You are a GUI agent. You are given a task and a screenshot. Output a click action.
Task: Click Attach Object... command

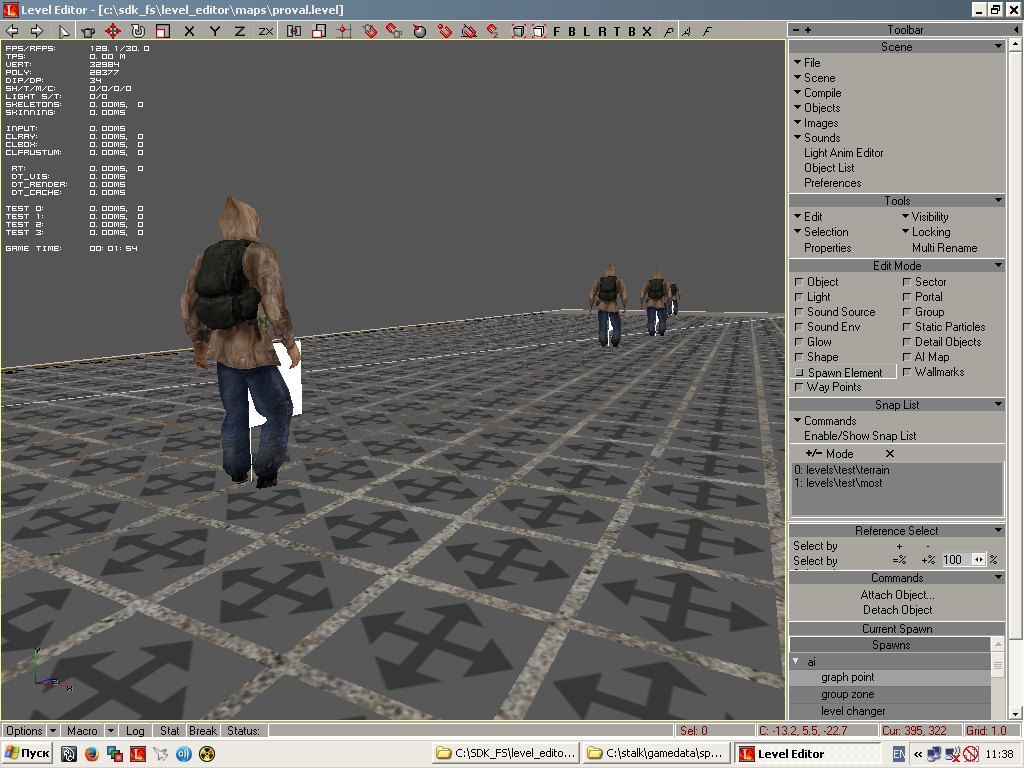pos(897,595)
